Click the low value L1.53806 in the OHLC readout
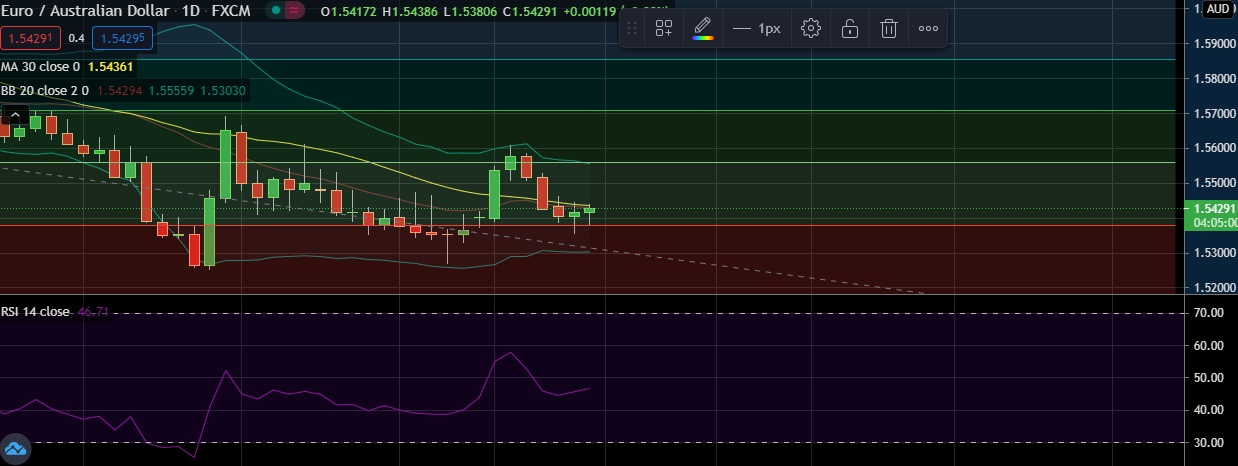 (x=469, y=11)
